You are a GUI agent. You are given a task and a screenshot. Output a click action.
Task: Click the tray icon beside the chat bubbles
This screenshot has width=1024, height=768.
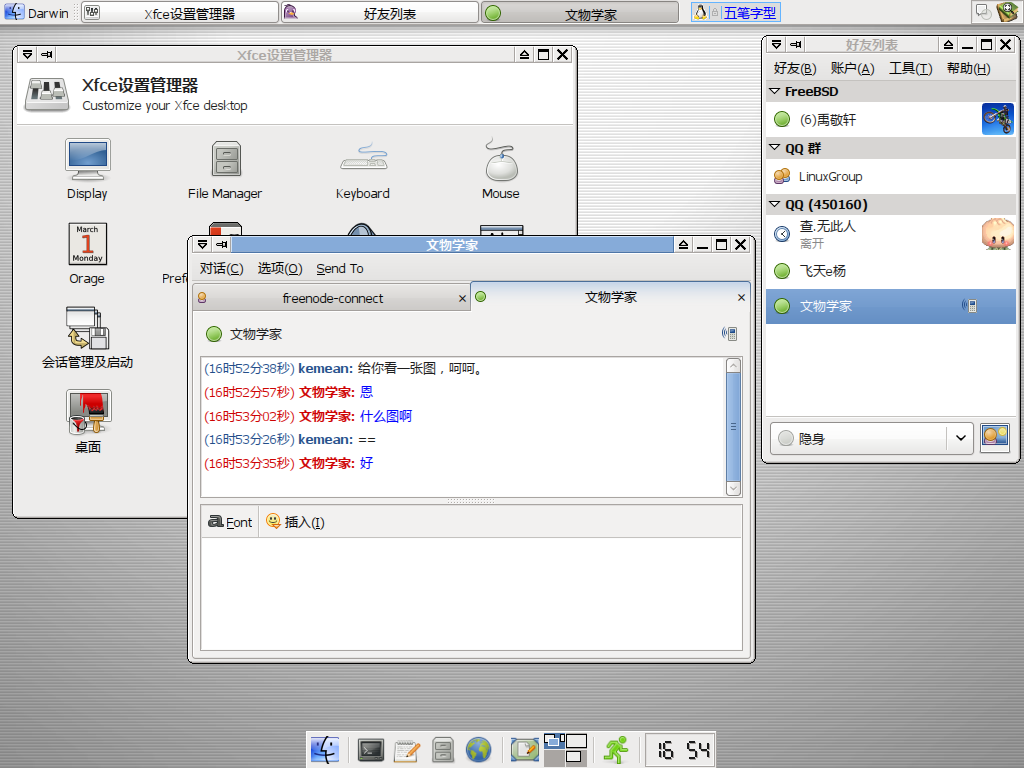[1006, 12]
